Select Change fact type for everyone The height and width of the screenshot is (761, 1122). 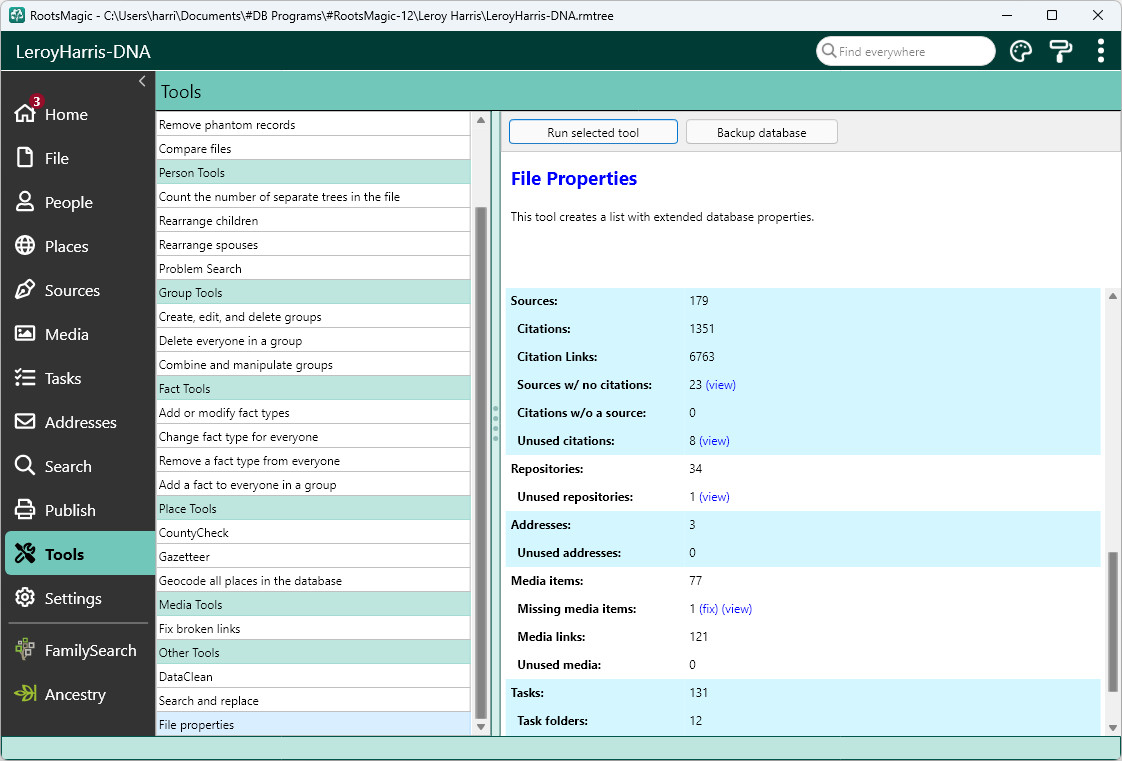pyautogui.click(x=313, y=436)
